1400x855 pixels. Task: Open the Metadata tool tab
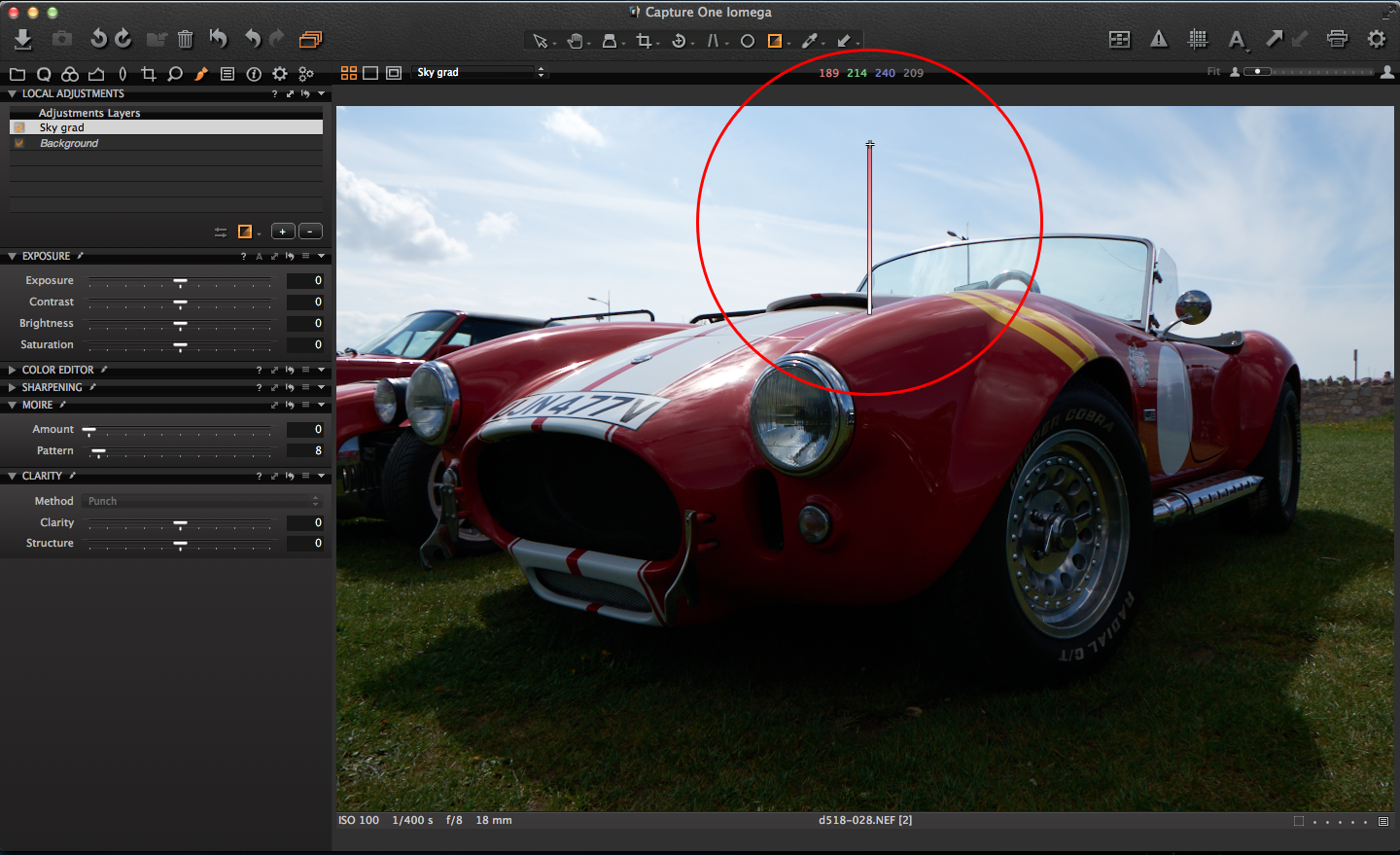pyautogui.click(x=227, y=73)
